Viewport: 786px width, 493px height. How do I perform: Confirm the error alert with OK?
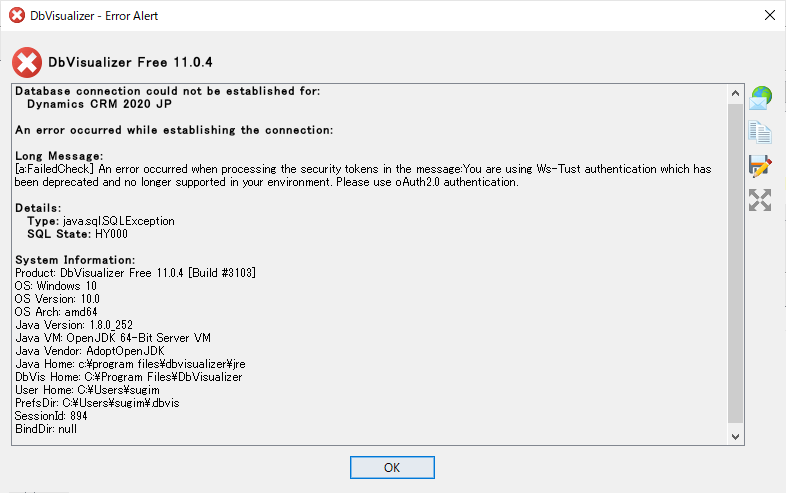(x=392, y=467)
